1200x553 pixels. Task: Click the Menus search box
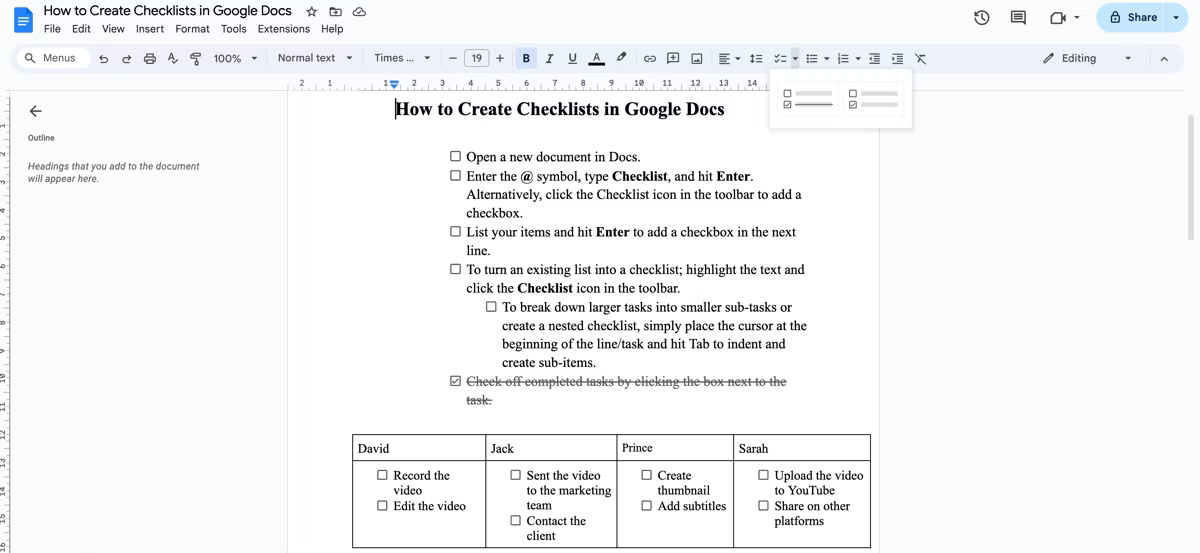click(52, 58)
